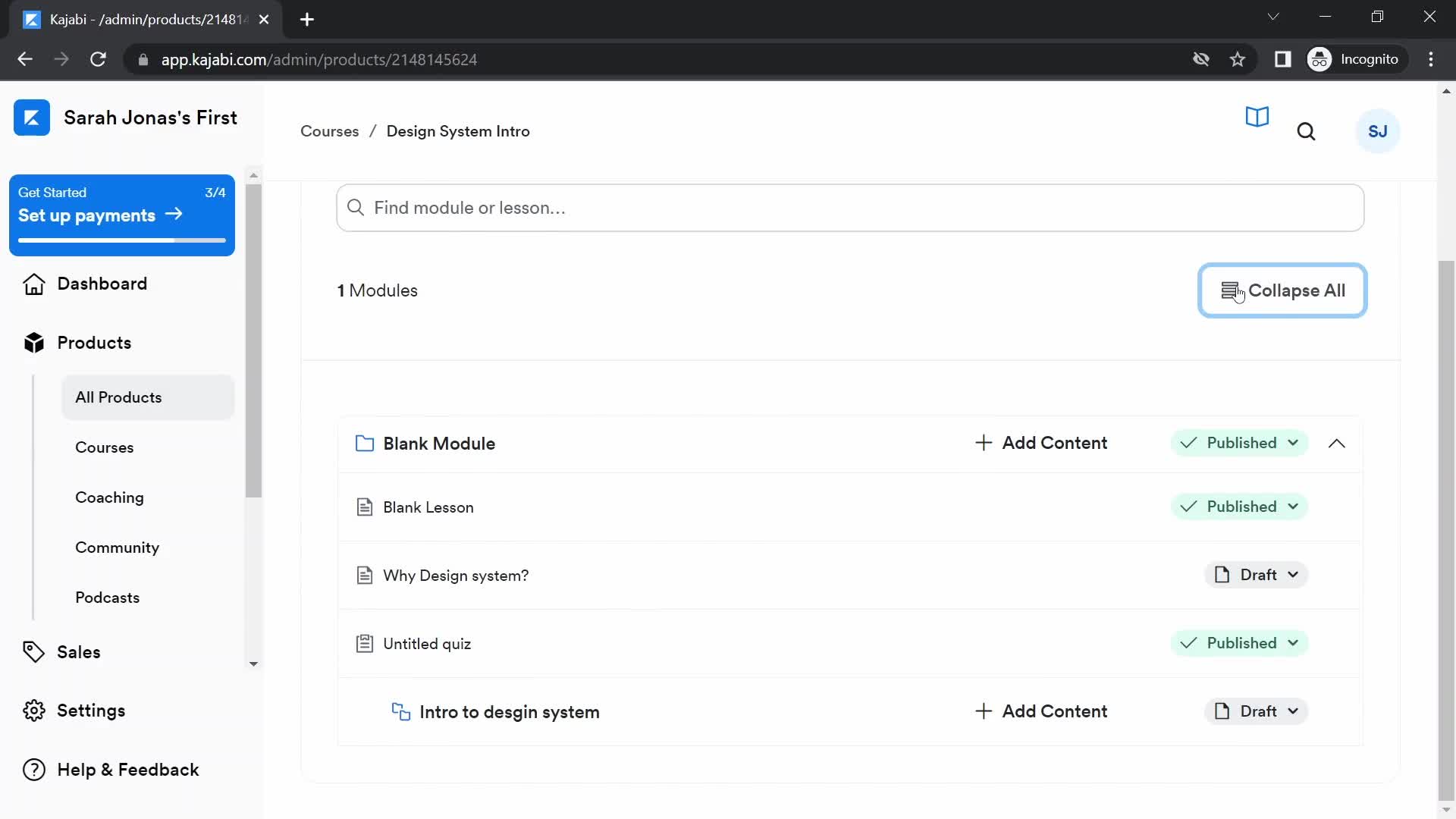The image size is (1456, 819).
Task: Open the browser side panel icon
Action: [x=1282, y=59]
